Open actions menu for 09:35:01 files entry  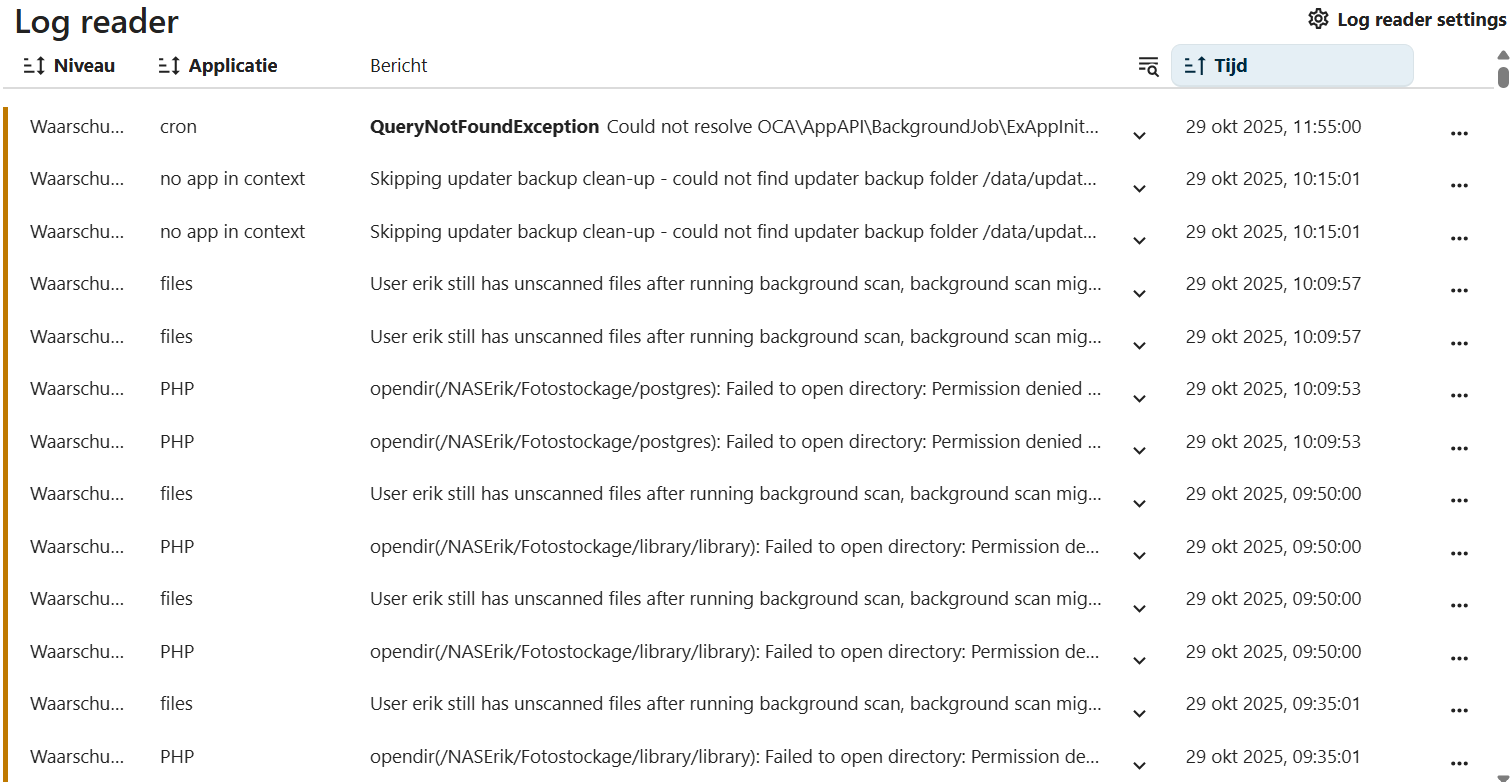click(x=1459, y=711)
